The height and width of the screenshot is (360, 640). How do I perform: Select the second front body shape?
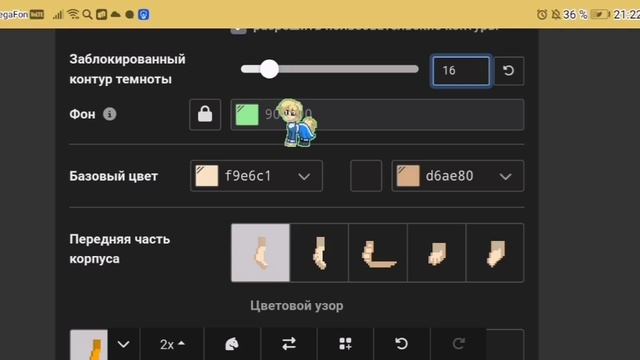coord(319,253)
